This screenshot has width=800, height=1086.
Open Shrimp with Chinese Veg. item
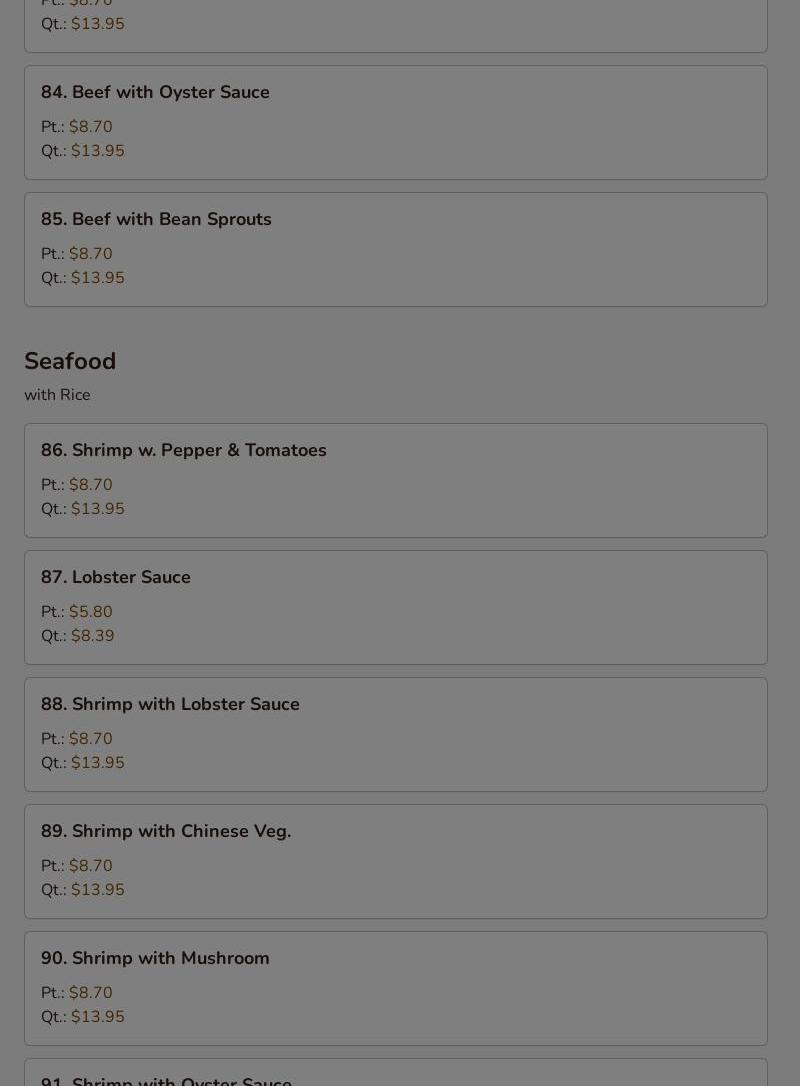point(395,862)
